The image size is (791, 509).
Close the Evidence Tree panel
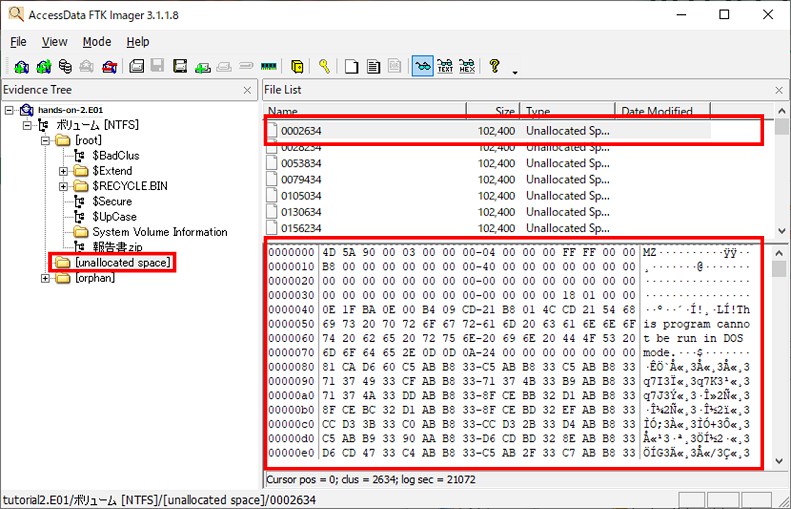[247, 90]
